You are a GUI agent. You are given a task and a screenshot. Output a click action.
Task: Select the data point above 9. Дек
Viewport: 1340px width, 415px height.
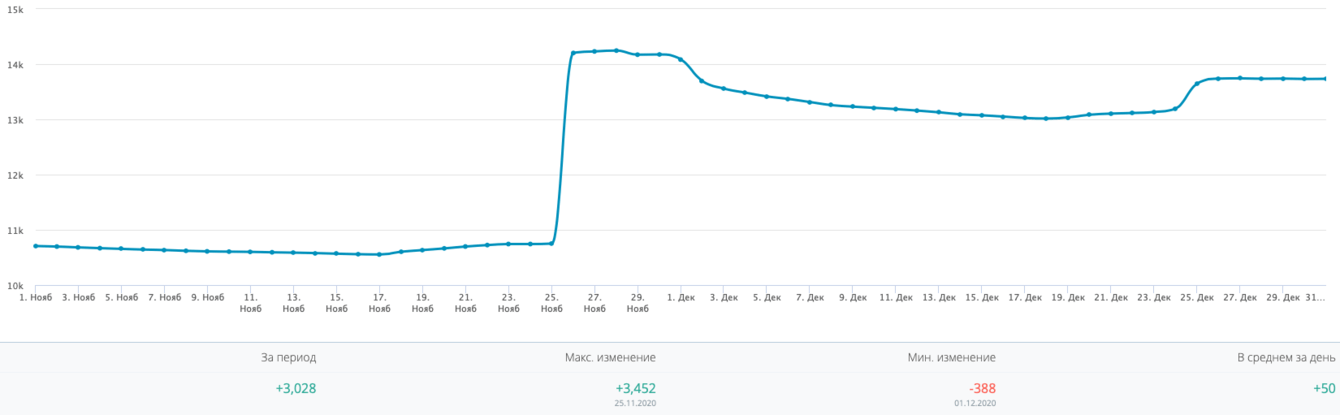point(853,106)
